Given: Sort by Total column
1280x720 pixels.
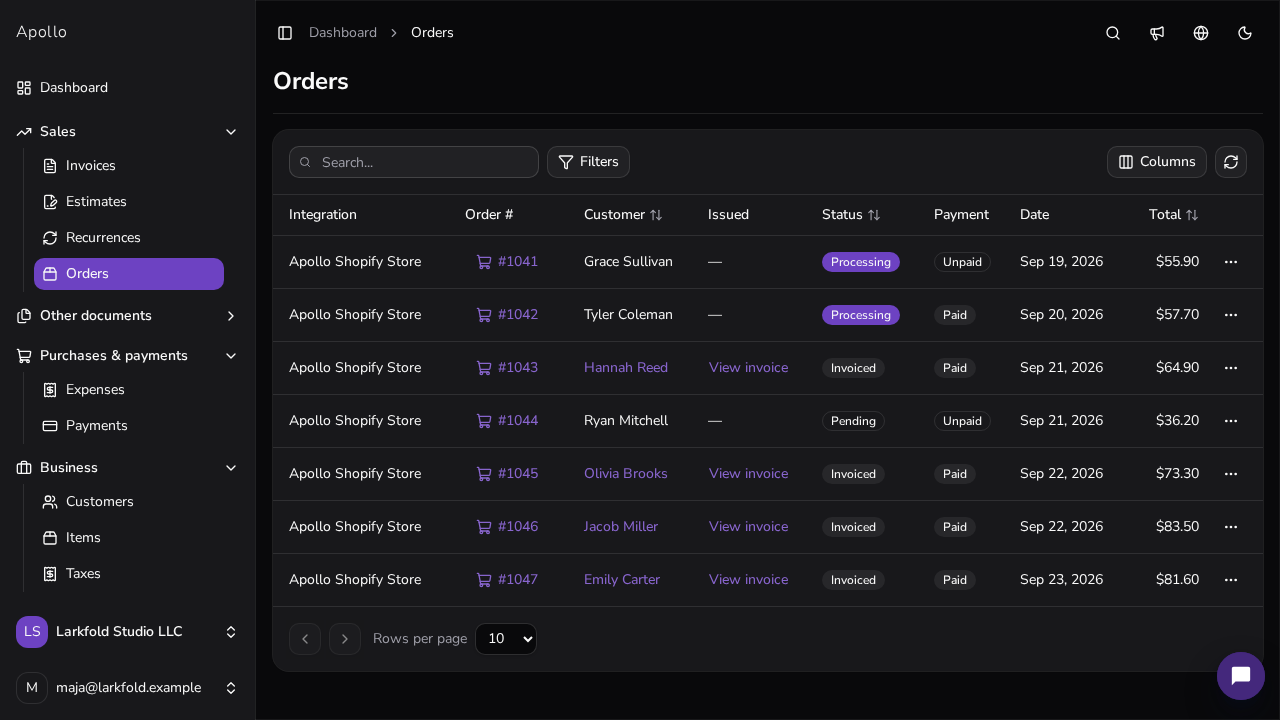Looking at the screenshot, I should pyautogui.click(x=1174, y=215).
